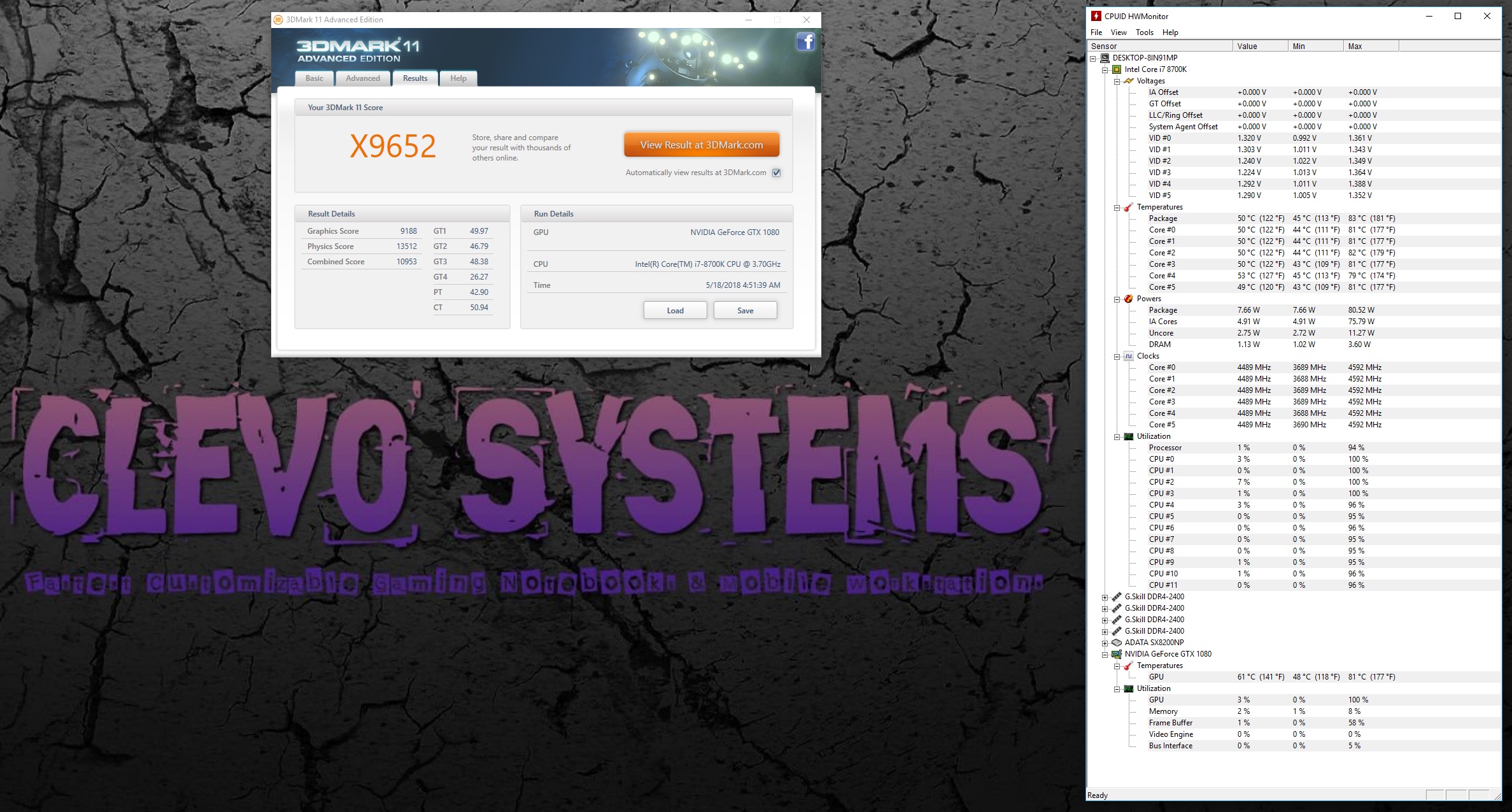Screen dimensions: 1512x812
Task: Switch to the Basic tab in 3DMark
Action: tap(314, 78)
